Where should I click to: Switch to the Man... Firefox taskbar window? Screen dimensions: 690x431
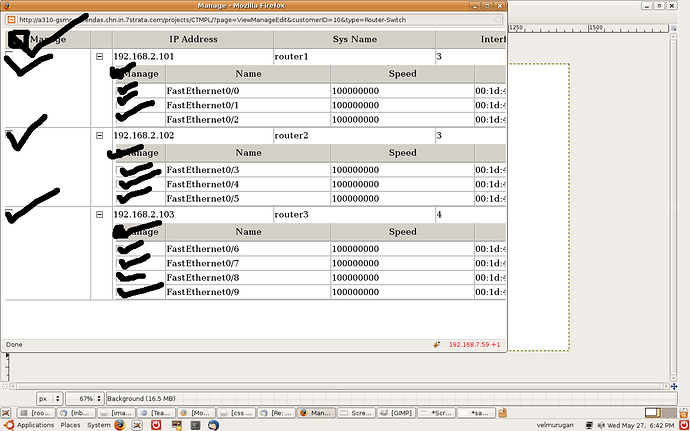pyautogui.click(x=316, y=413)
